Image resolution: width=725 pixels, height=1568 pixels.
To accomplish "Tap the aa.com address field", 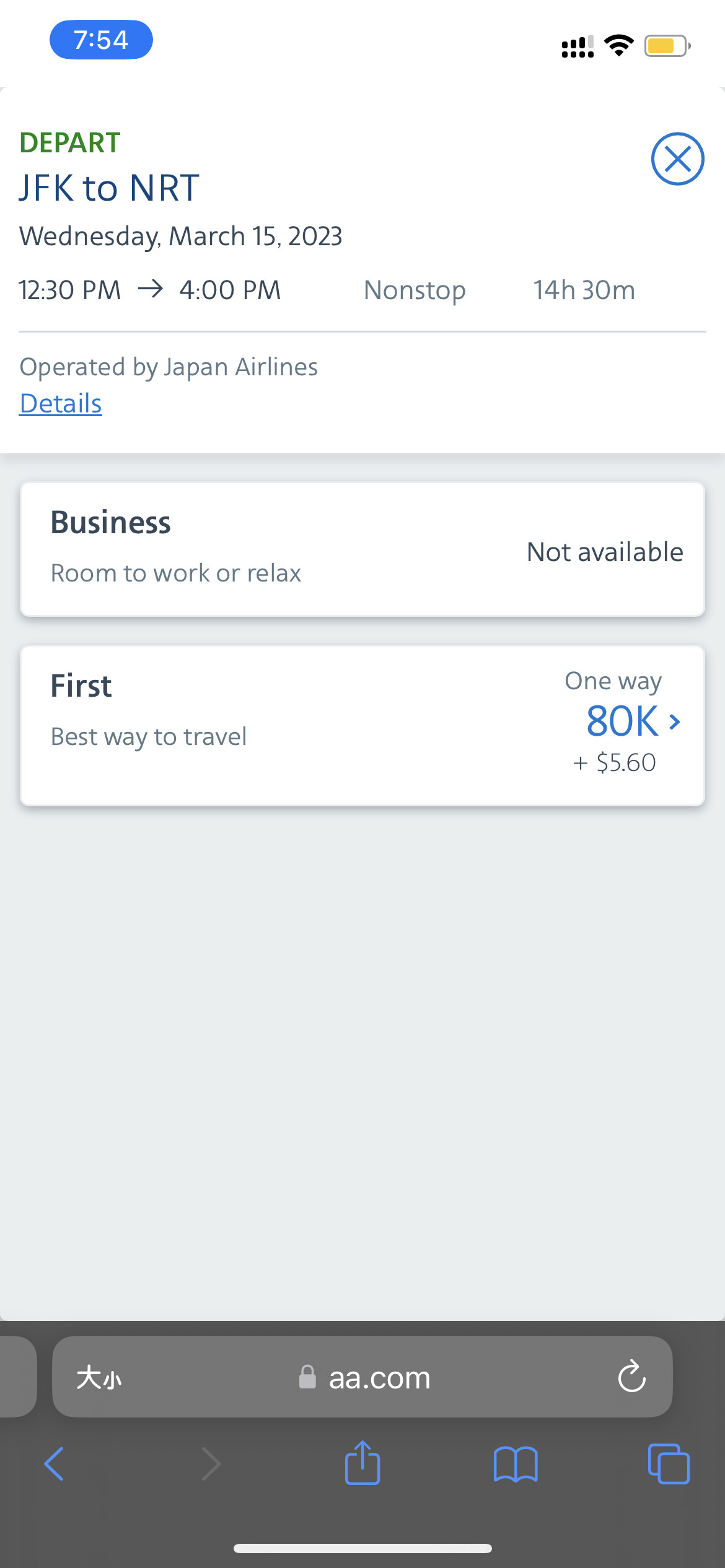I will pos(378,1378).
